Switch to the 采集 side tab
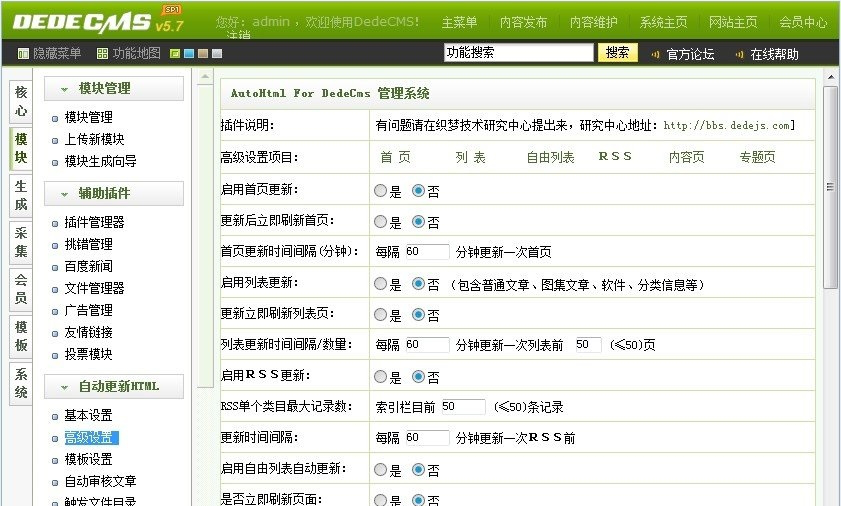The image size is (841, 526). click(21, 242)
